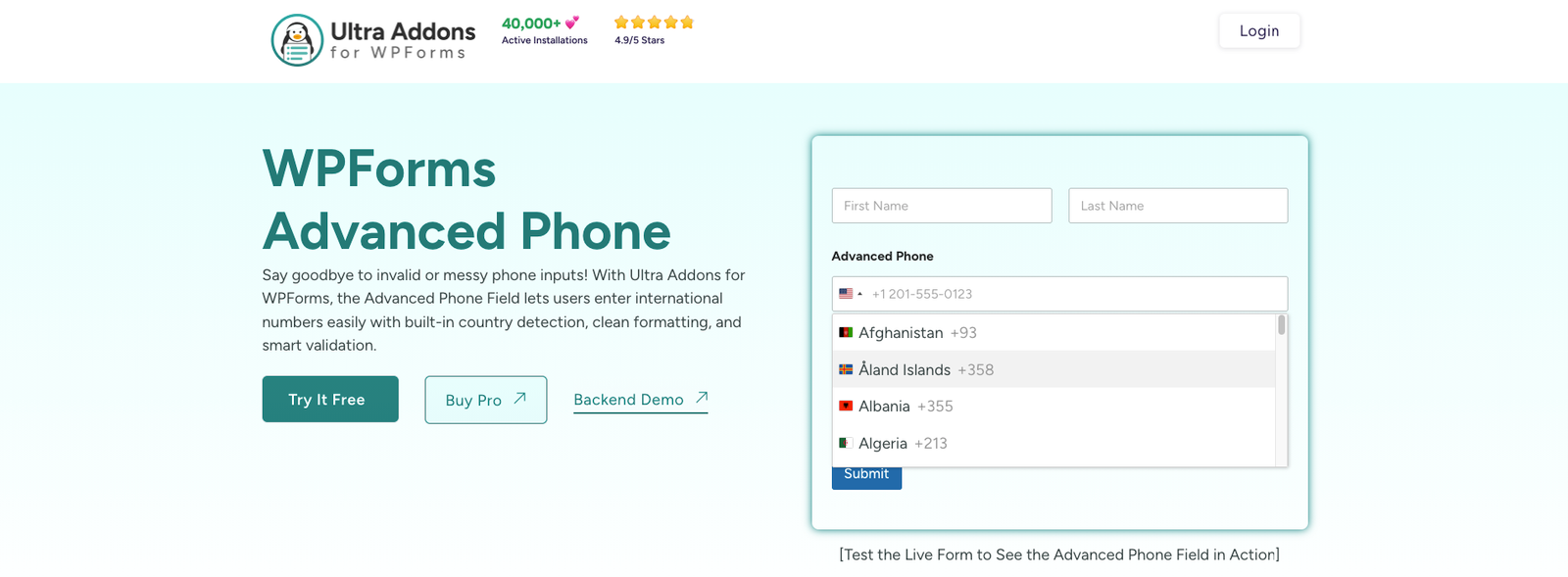Click the penguin logo icon
1568x577 pixels.
click(297, 40)
